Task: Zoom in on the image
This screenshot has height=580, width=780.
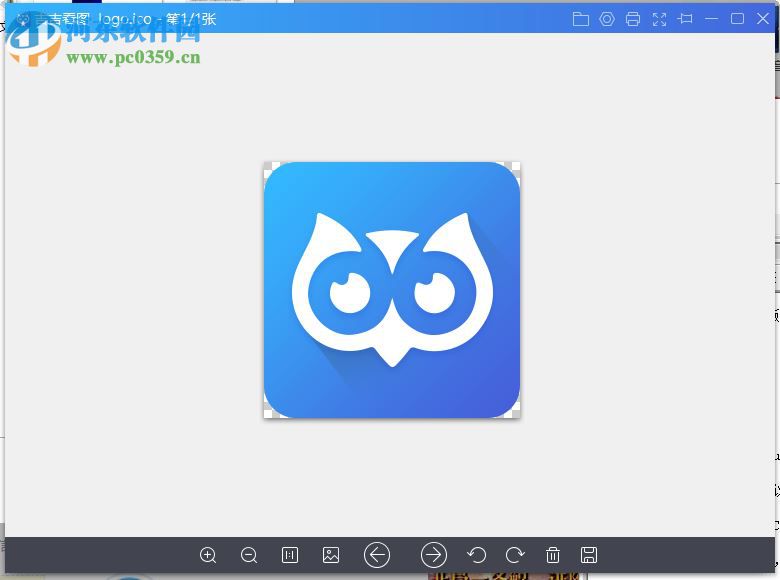Action: pos(208,555)
